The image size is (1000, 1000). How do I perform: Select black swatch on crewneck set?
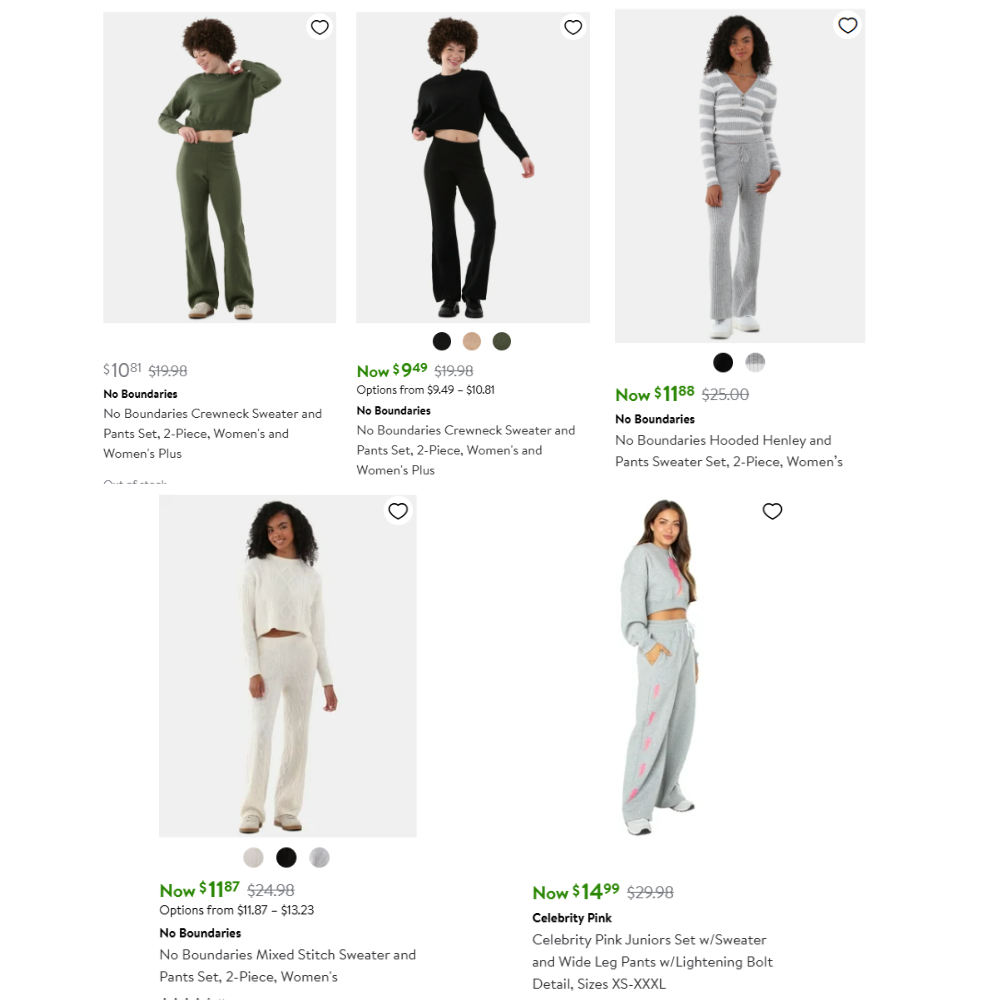(442, 341)
